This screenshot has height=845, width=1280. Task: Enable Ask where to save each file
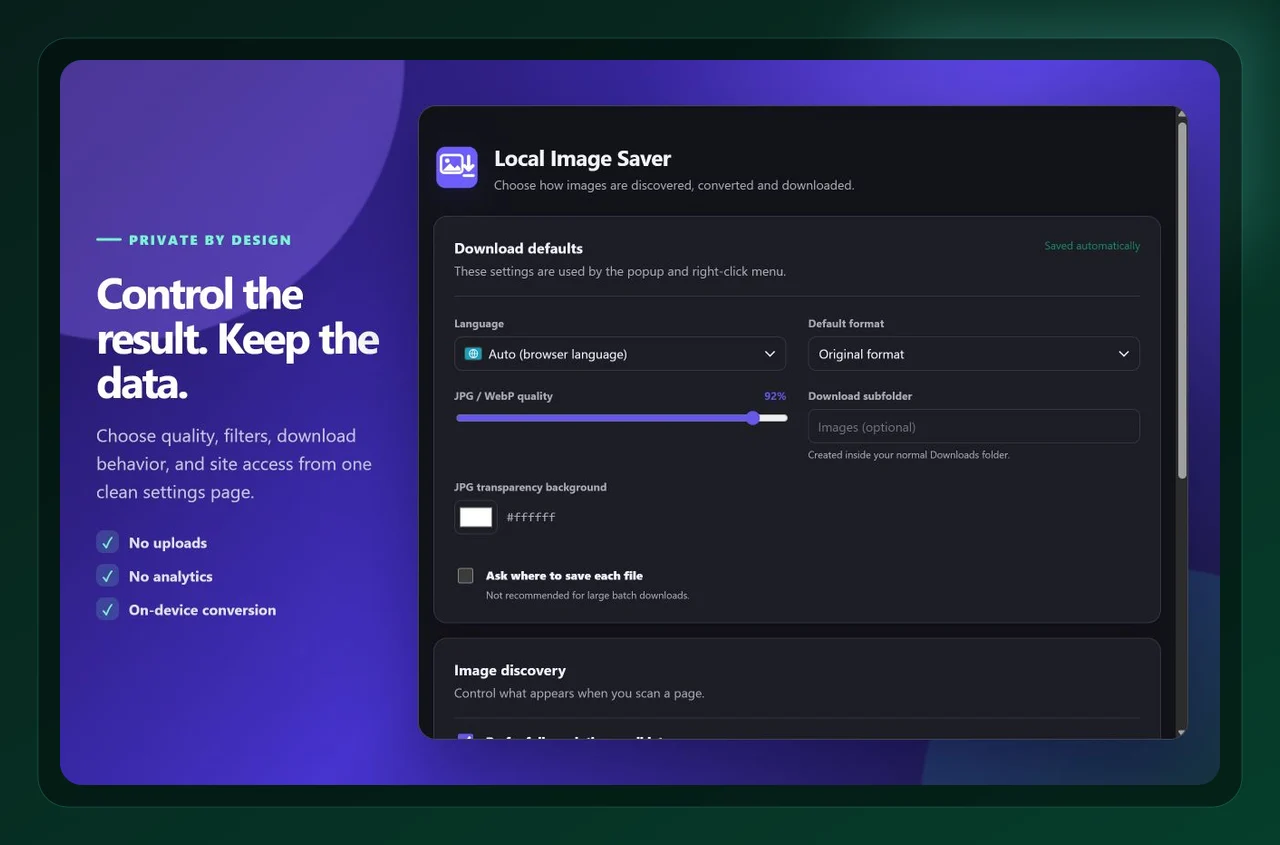coord(465,575)
